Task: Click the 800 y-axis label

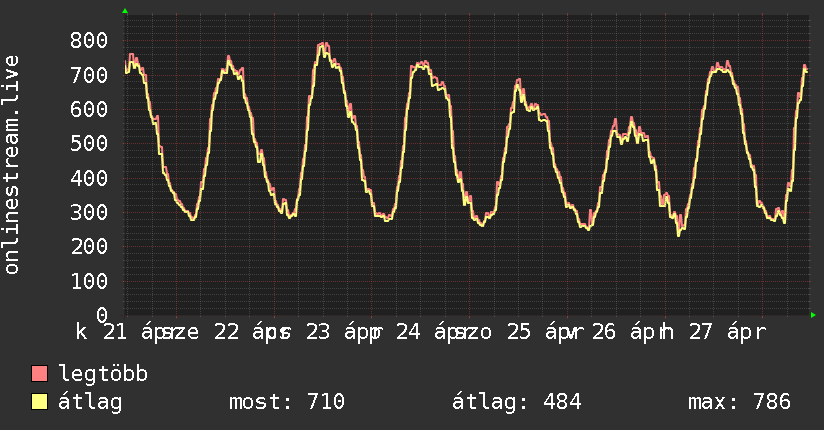Action: tap(89, 40)
